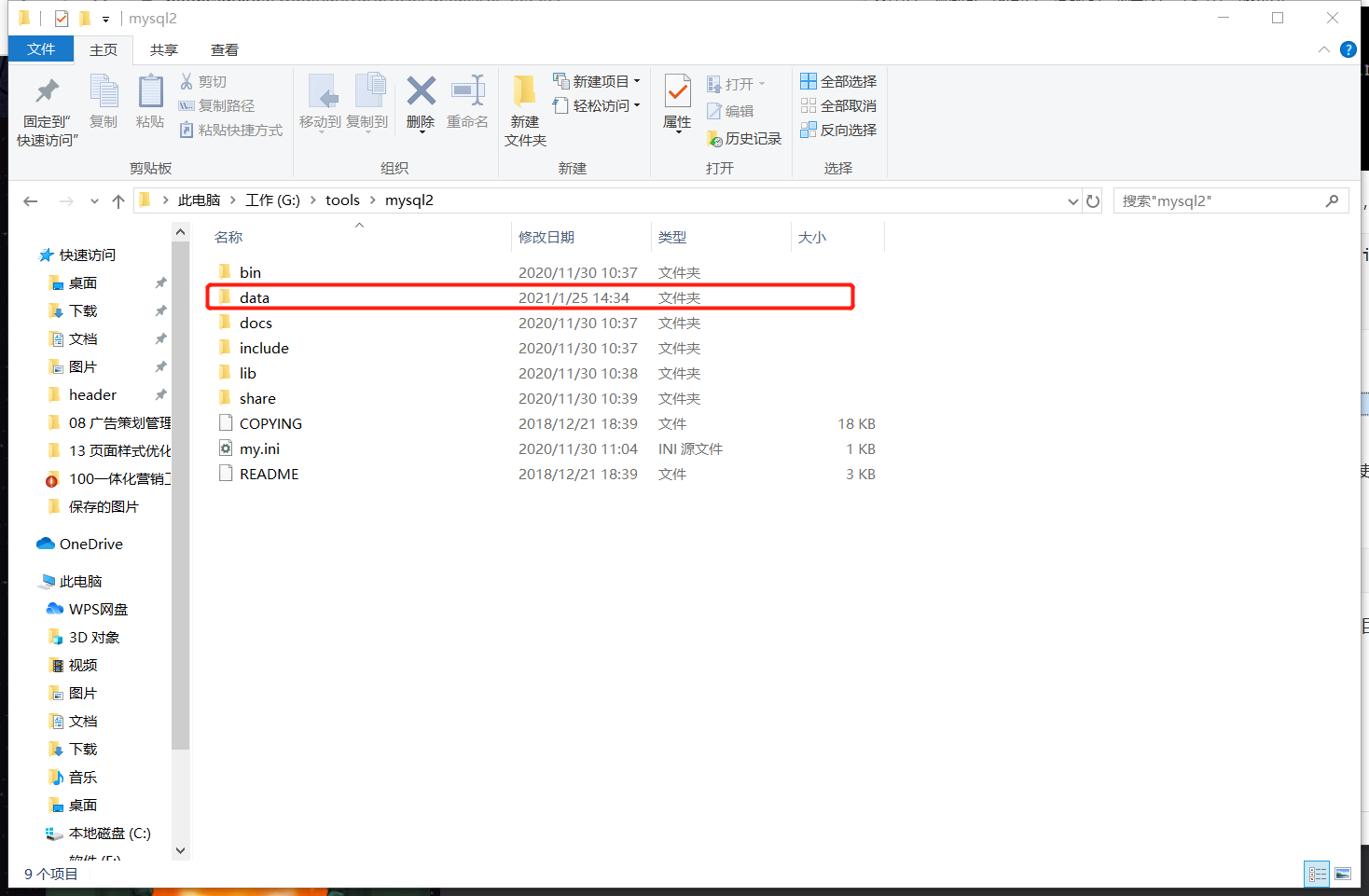Image resolution: width=1369 pixels, height=896 pixels.
Task: Click the Move To (移动到) icon
Action: pos(322,91)
